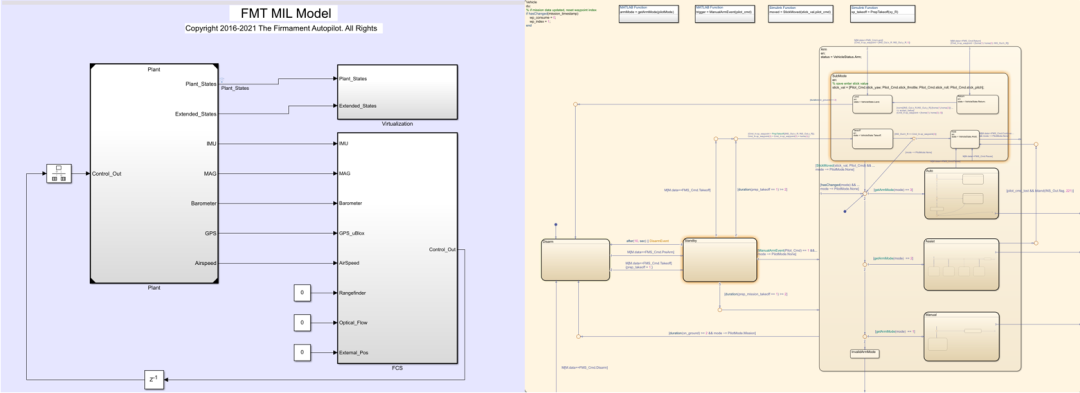
Task: Select the Hold state inside SubMode
Action: (x=964, y=138)
